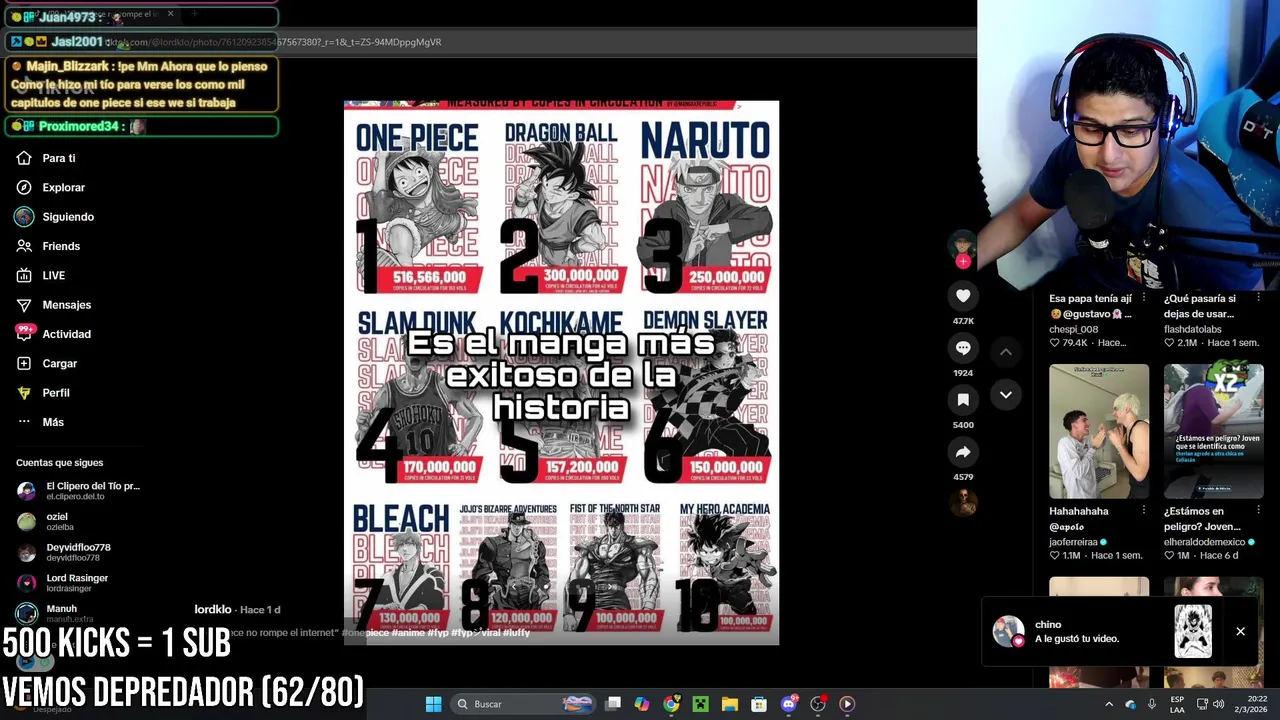Screen dimensions: 1280x720
Task: Follow creator with the pink plus button
Action: (x=963, y=262)
